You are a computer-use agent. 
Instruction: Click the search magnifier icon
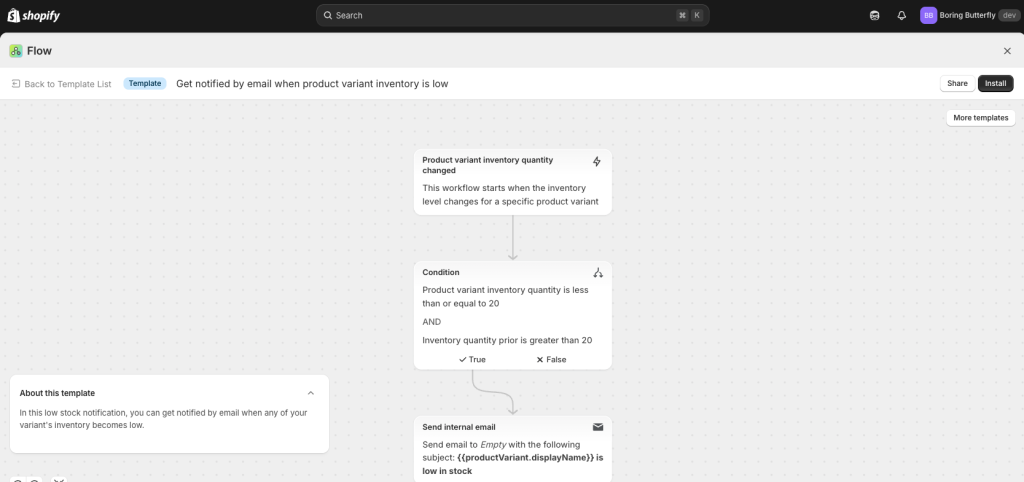(327, 15)
